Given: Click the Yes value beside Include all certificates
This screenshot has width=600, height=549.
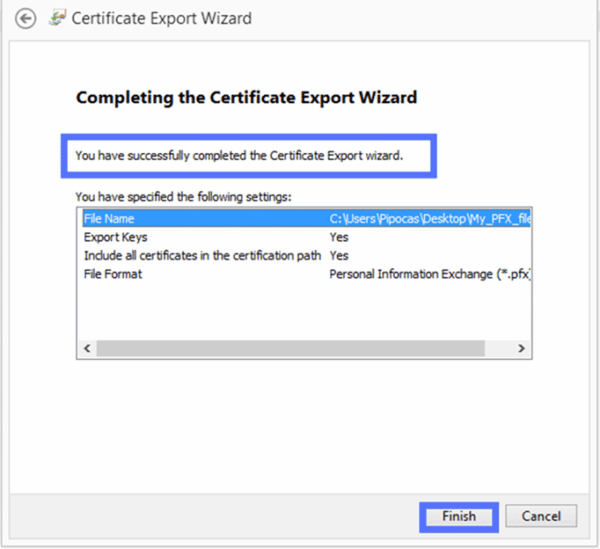Looking at the screenshot, I should pos(339,256).
